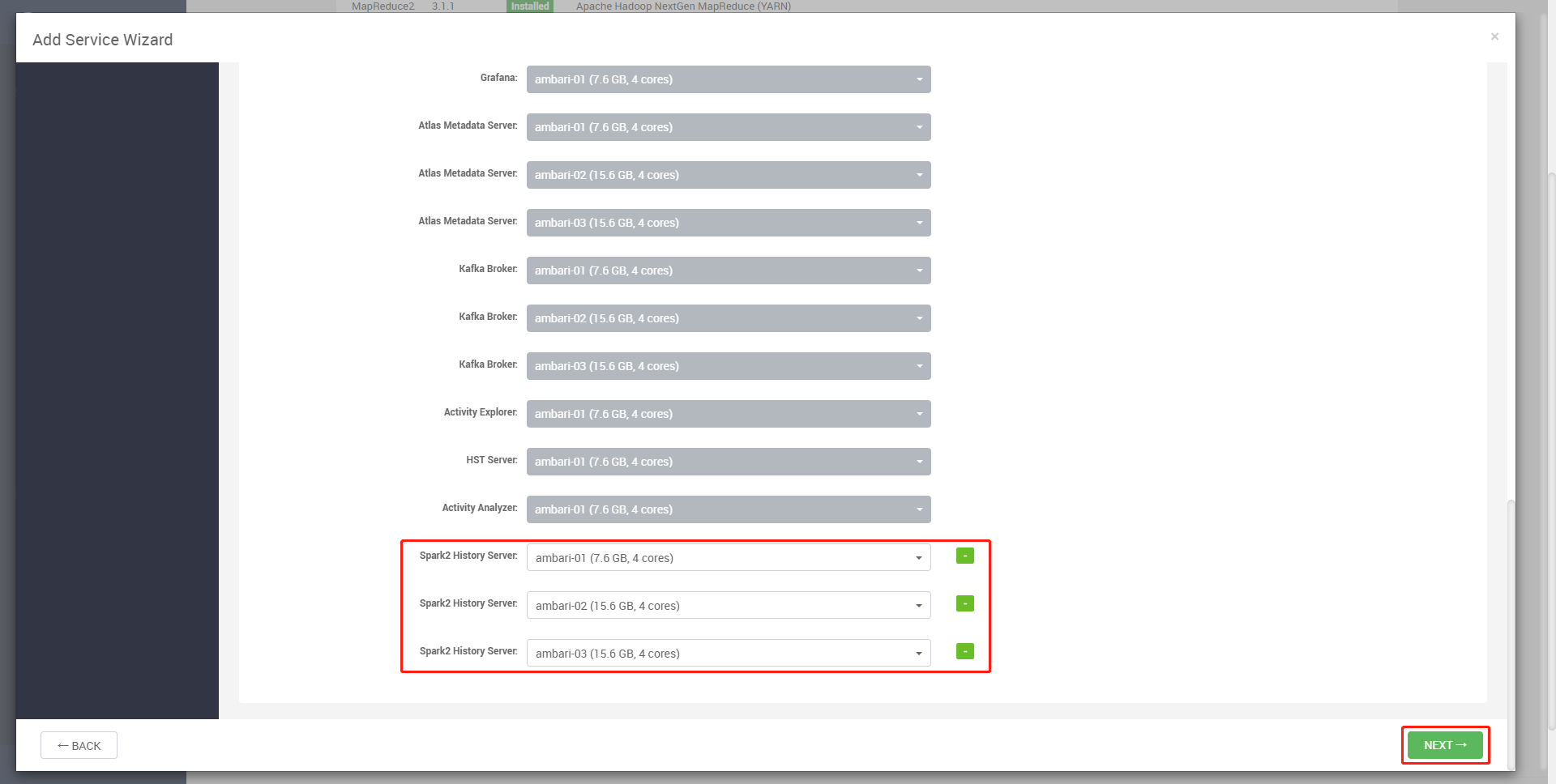Viewport: 1556px width, 784px height.
Task: Open Kafka Broker dropdown set to ambari-03
Action: click(x=729, y=366)
